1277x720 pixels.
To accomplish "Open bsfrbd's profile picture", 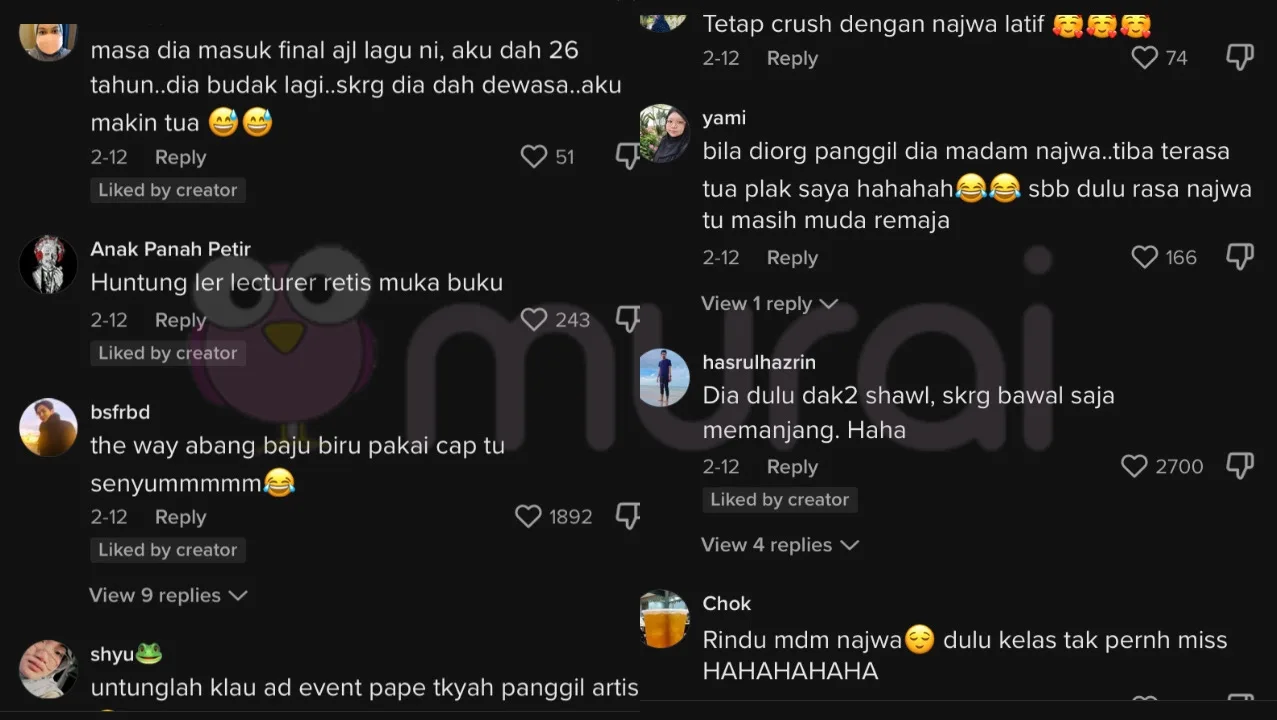I will (x=48, y=428).
